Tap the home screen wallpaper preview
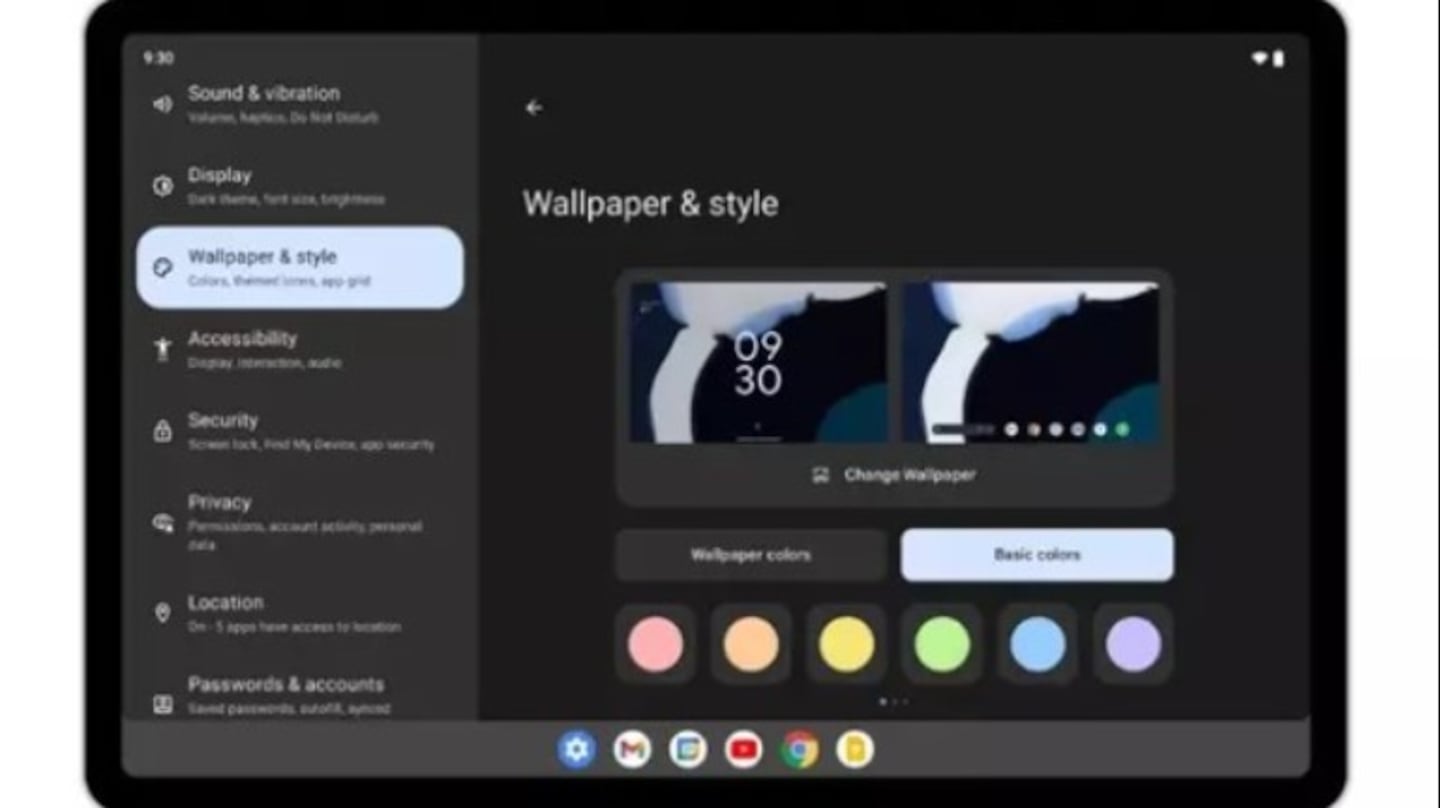Image resolution: width=1440 pixels, height=808 pixels. [1031, 362]
